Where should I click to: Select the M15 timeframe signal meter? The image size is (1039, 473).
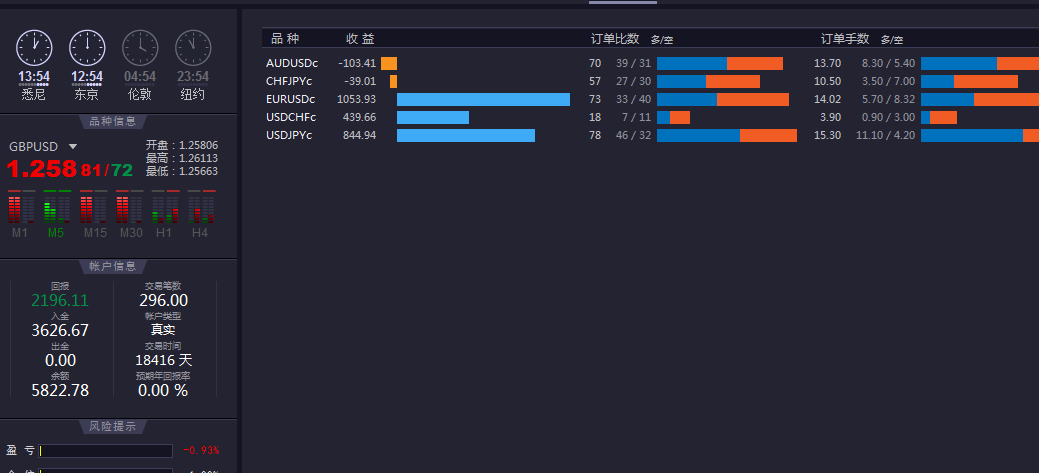click(x=93, y=213)
